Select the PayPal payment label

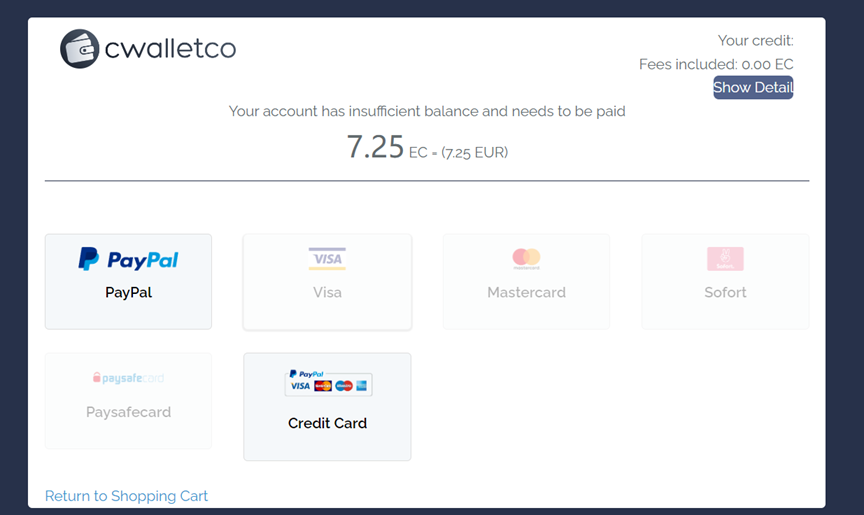click(128, 293)
